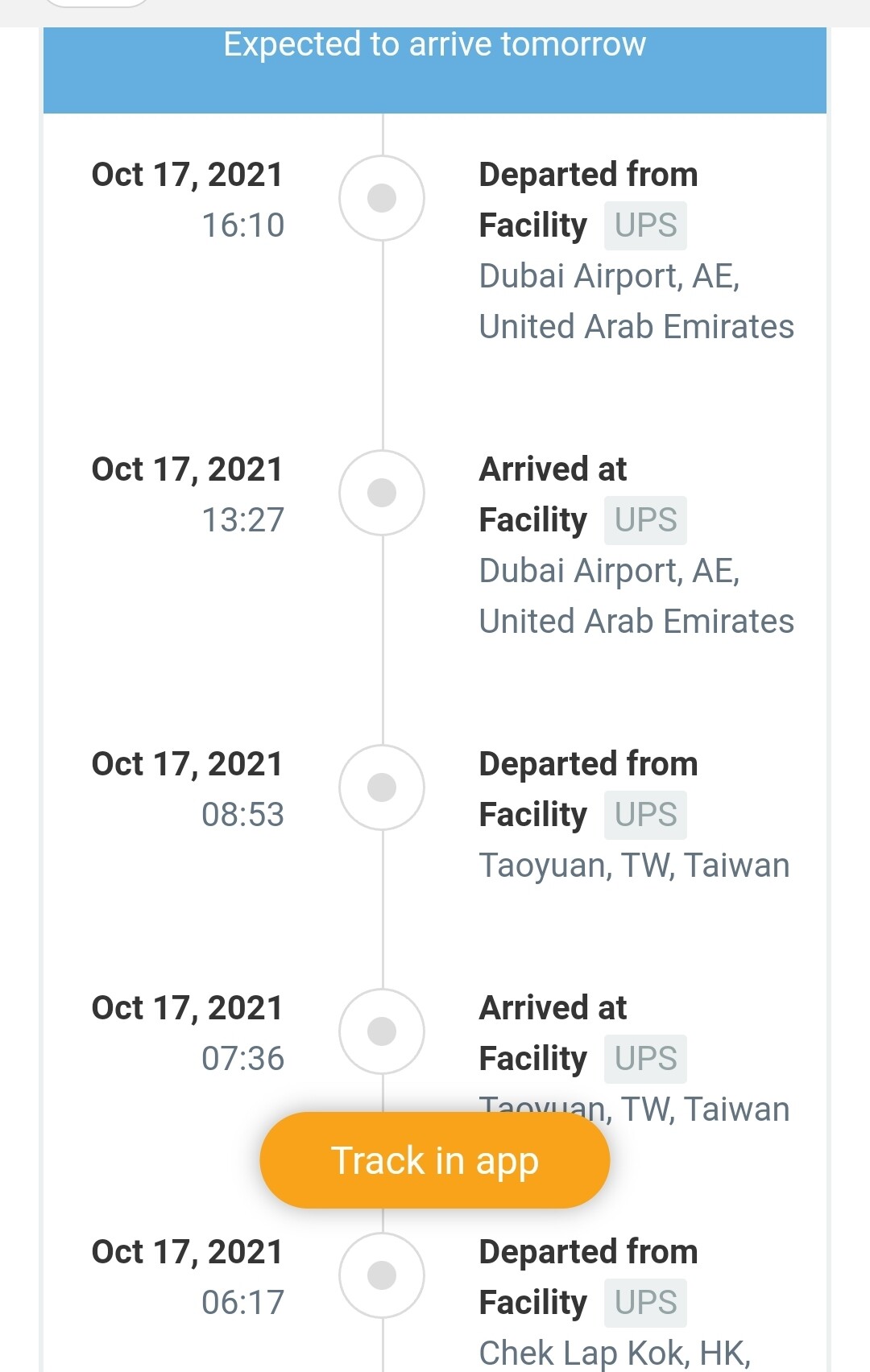
Task: Open the Chek Lap Kok, HK location
Action: (615, 1353)
